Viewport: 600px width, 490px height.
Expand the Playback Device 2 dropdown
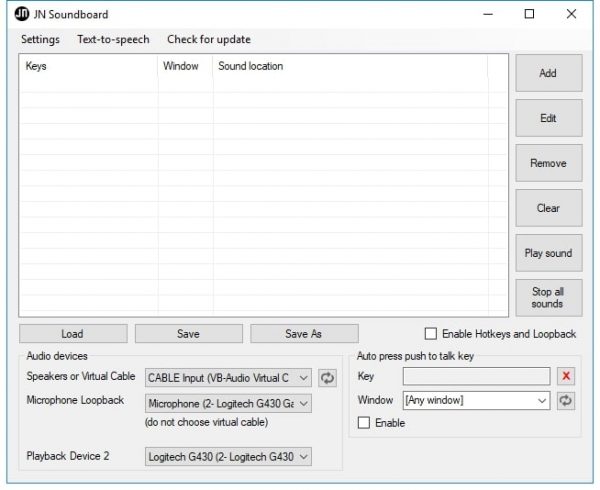click(x=303, y=457)
